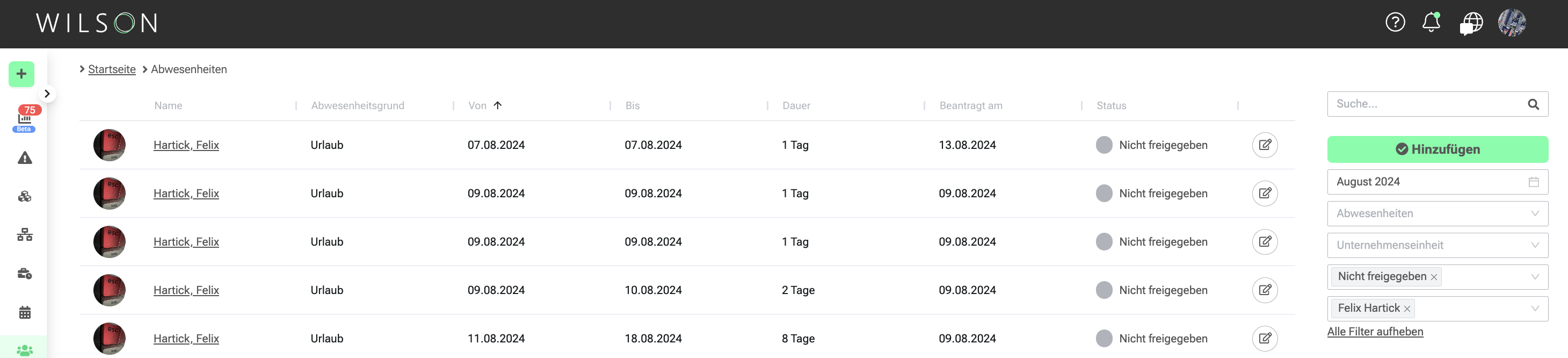This screenshot has height=358, width=1568.
Task: Edit the 8 Tage absence entry
Action: [x=1265, y=339]
